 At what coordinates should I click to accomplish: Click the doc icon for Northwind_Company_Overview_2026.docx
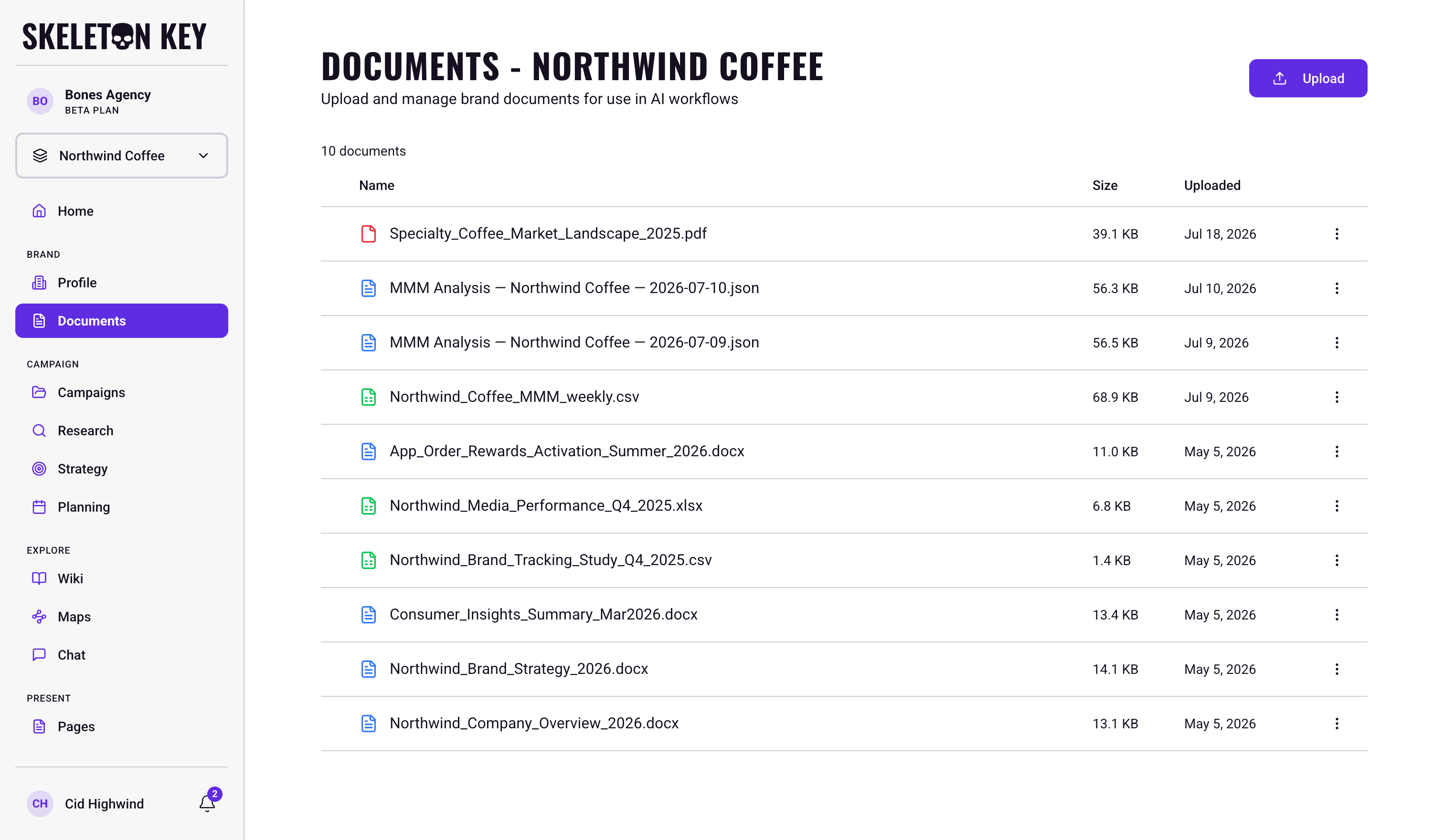click(x=369, y=724)
